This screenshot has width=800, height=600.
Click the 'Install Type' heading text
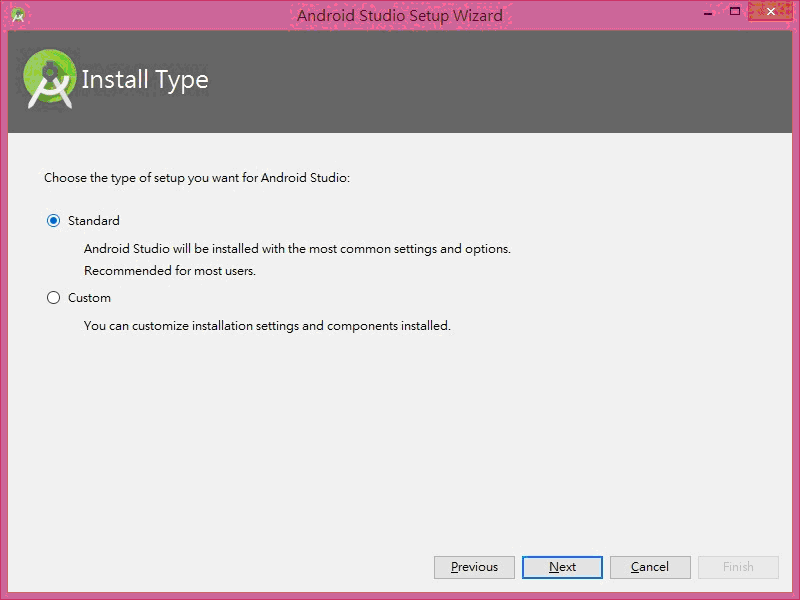tap(145, 80)
